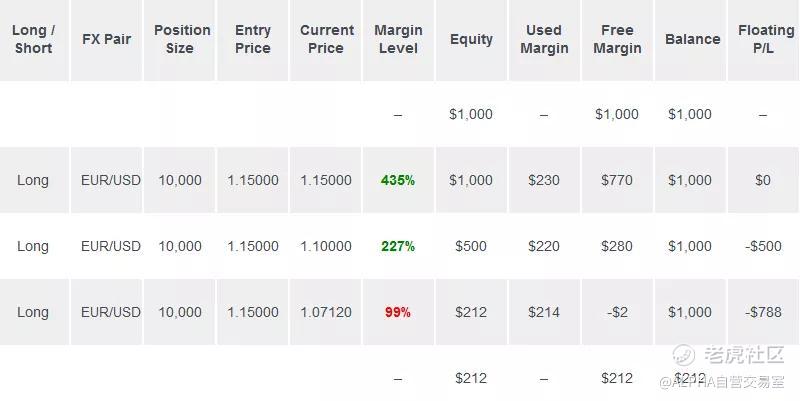Click the Margin Level column header
Image resolution: width=800 pixels, height=401 pixels.
click(x=398, y=39)
